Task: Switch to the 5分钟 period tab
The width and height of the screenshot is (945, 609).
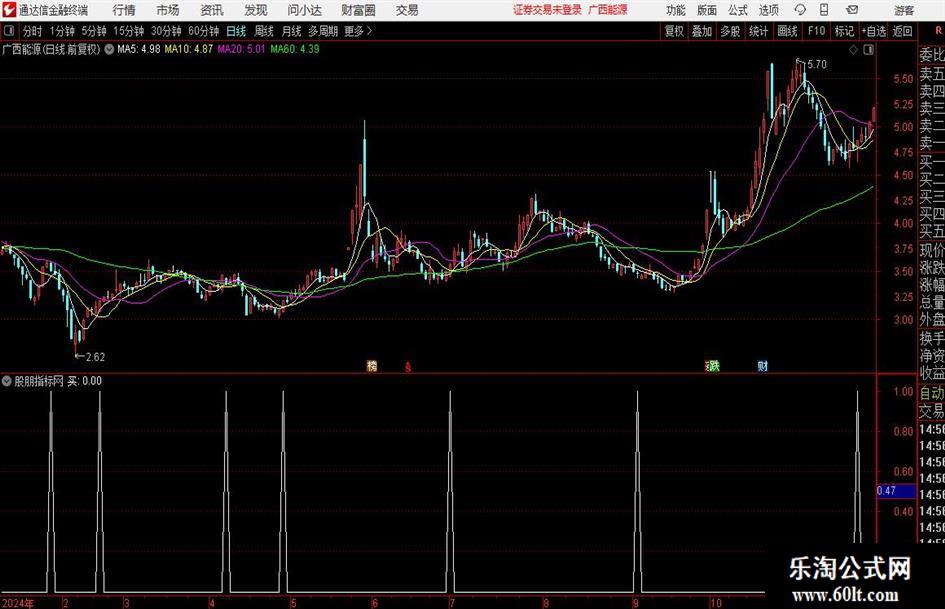Action: click(x=93, y=31)
